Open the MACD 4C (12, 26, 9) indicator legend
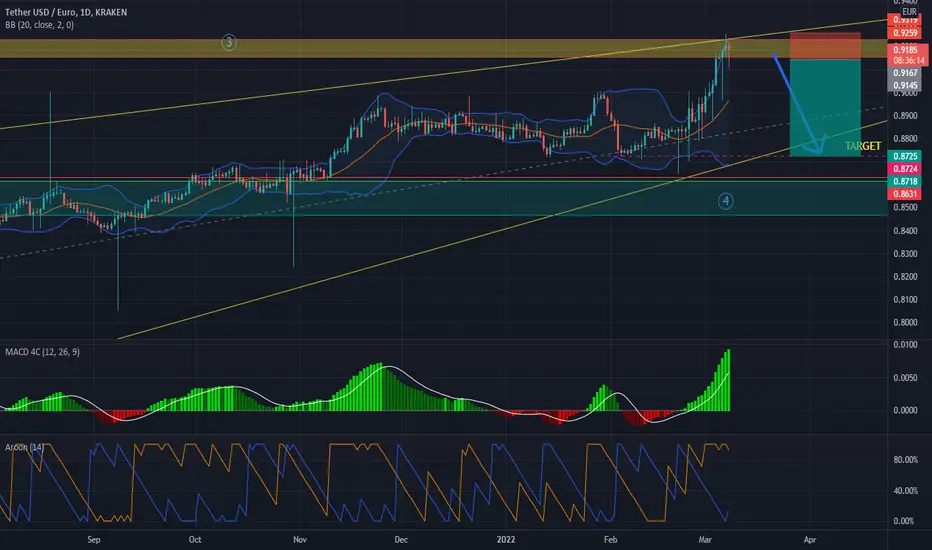Image resolution: width=932 pixels, height=550 pixels. click(42, 352)
